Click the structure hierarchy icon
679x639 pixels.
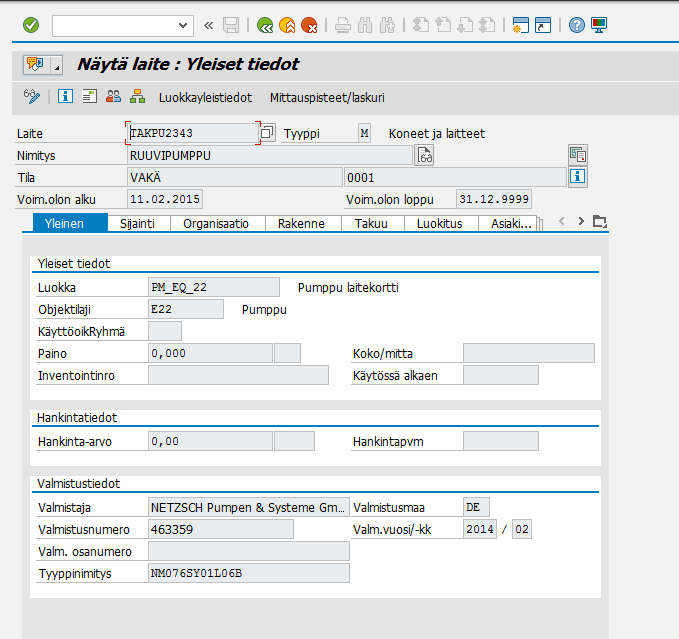coord(137,96)
